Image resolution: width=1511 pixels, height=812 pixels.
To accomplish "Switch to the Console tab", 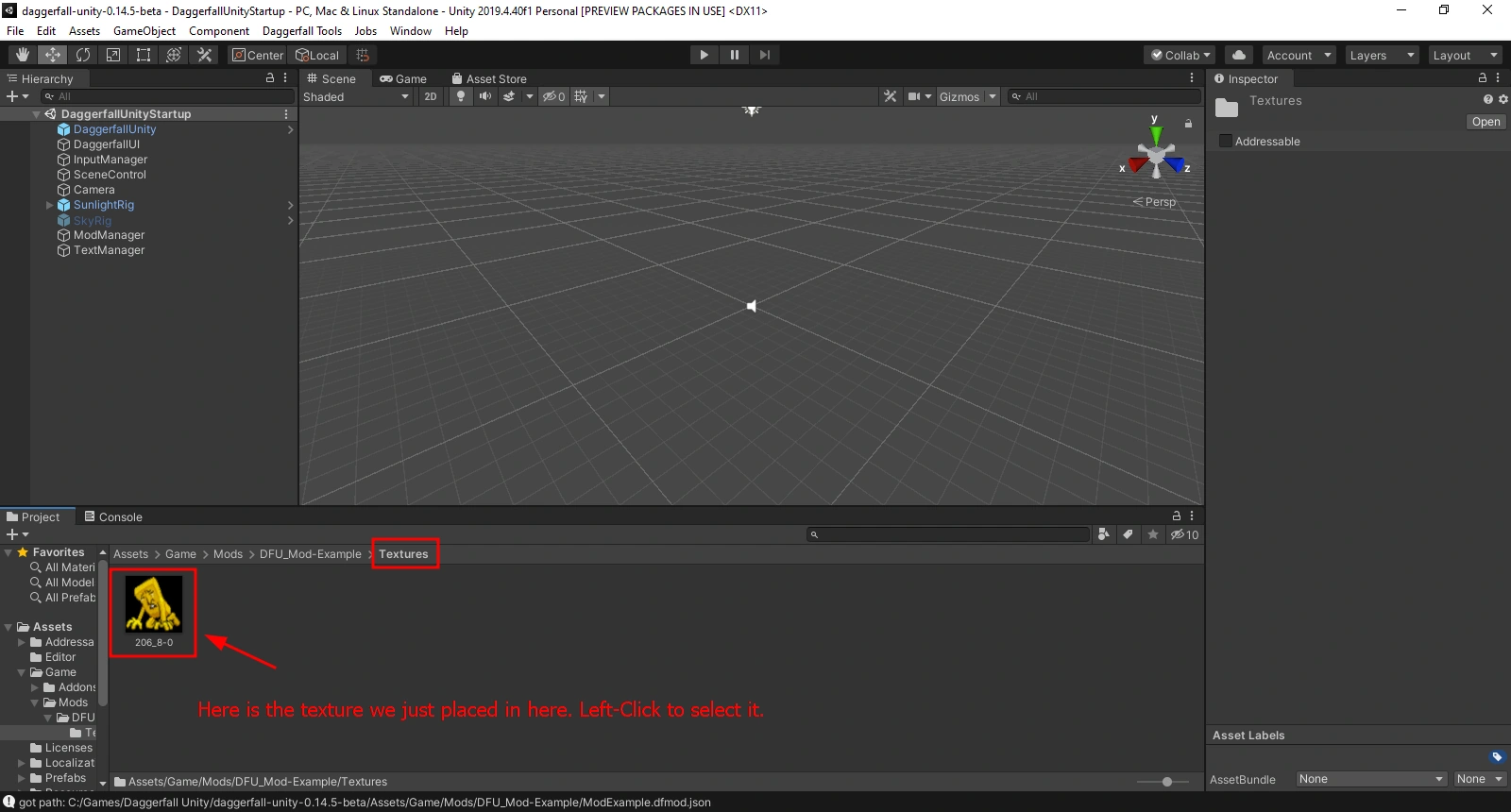I will click(x=113, y=516).
